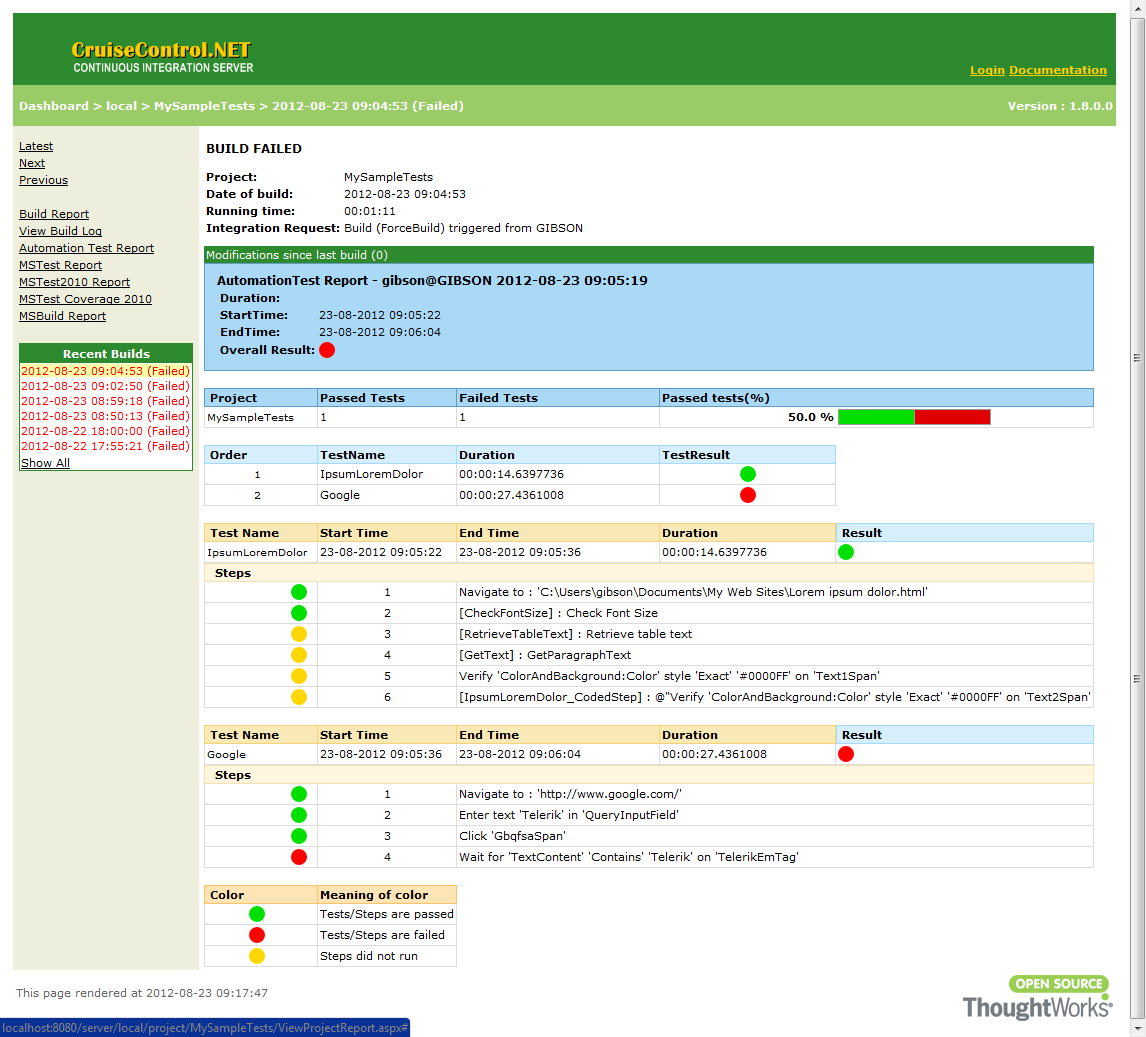Click green status dot for Navigate to Lorem ipsum step
Viewport: 1146px width, 1037px height.
(x=299, y=592)
